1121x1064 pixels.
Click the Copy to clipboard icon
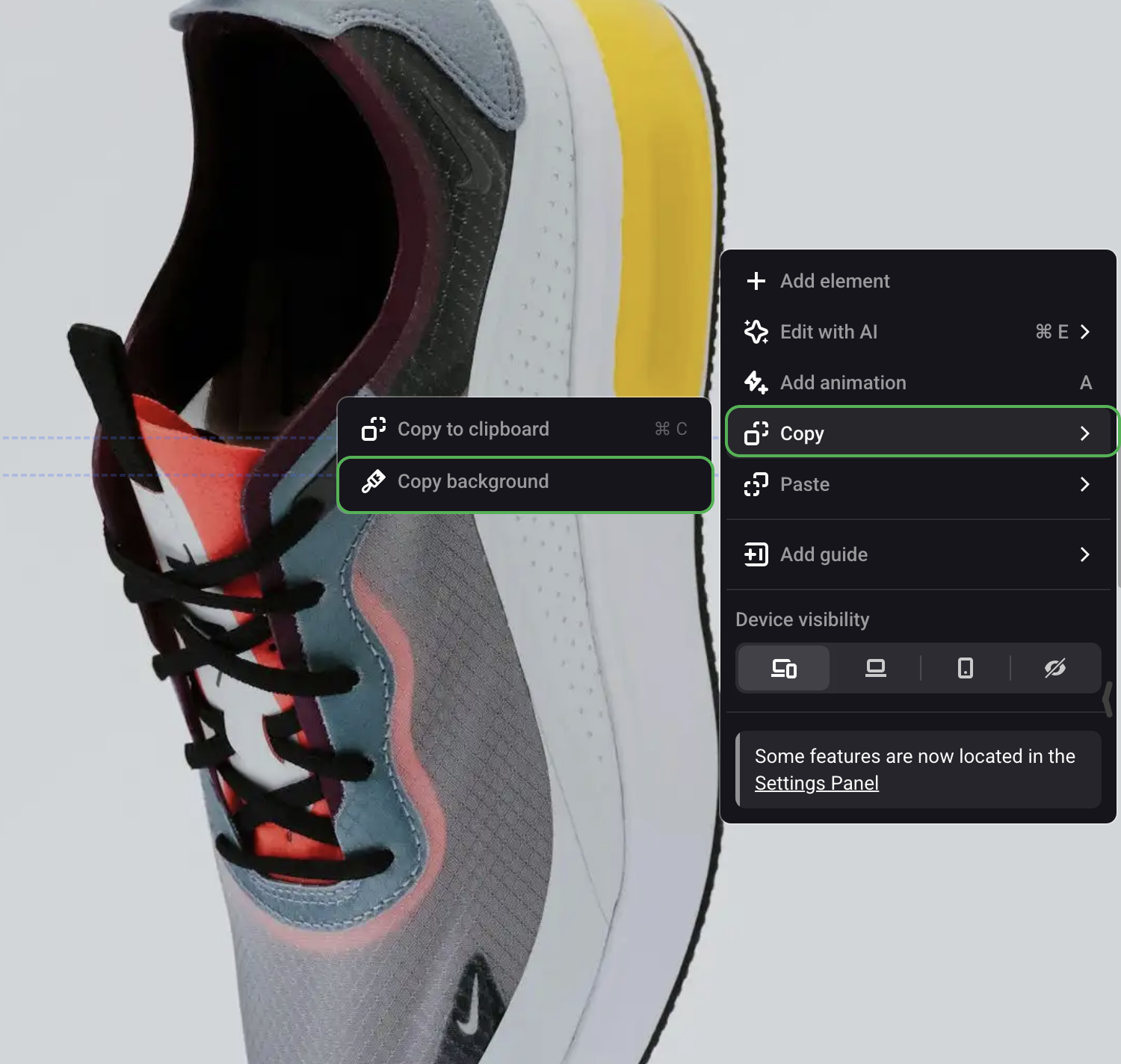tap(374, 429)
